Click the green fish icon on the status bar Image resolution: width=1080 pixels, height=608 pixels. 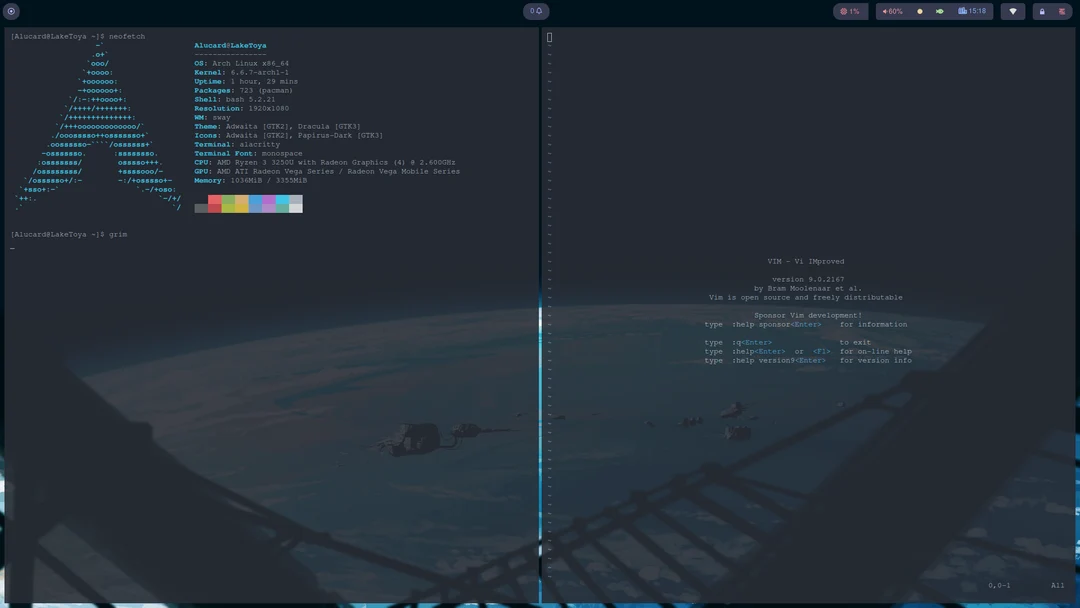(x=939, y=10)
